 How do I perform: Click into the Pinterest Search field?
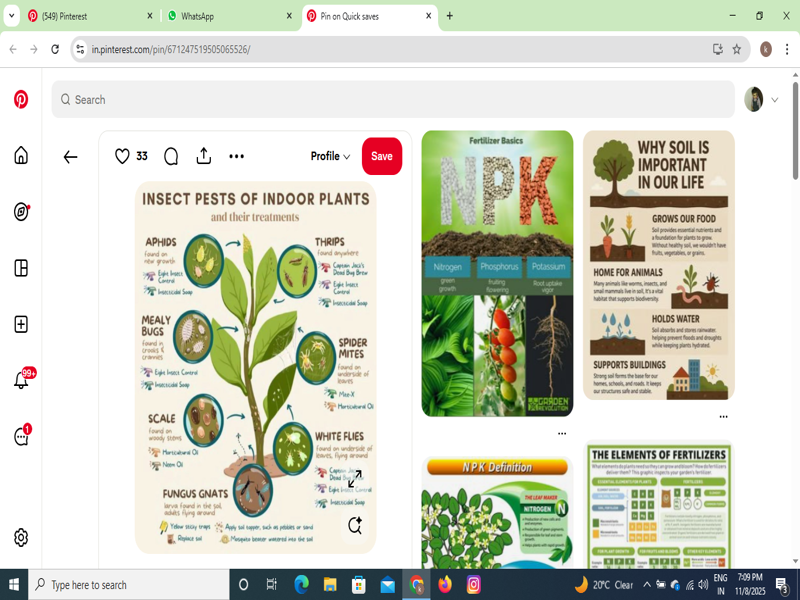click(x=400, y=100)
